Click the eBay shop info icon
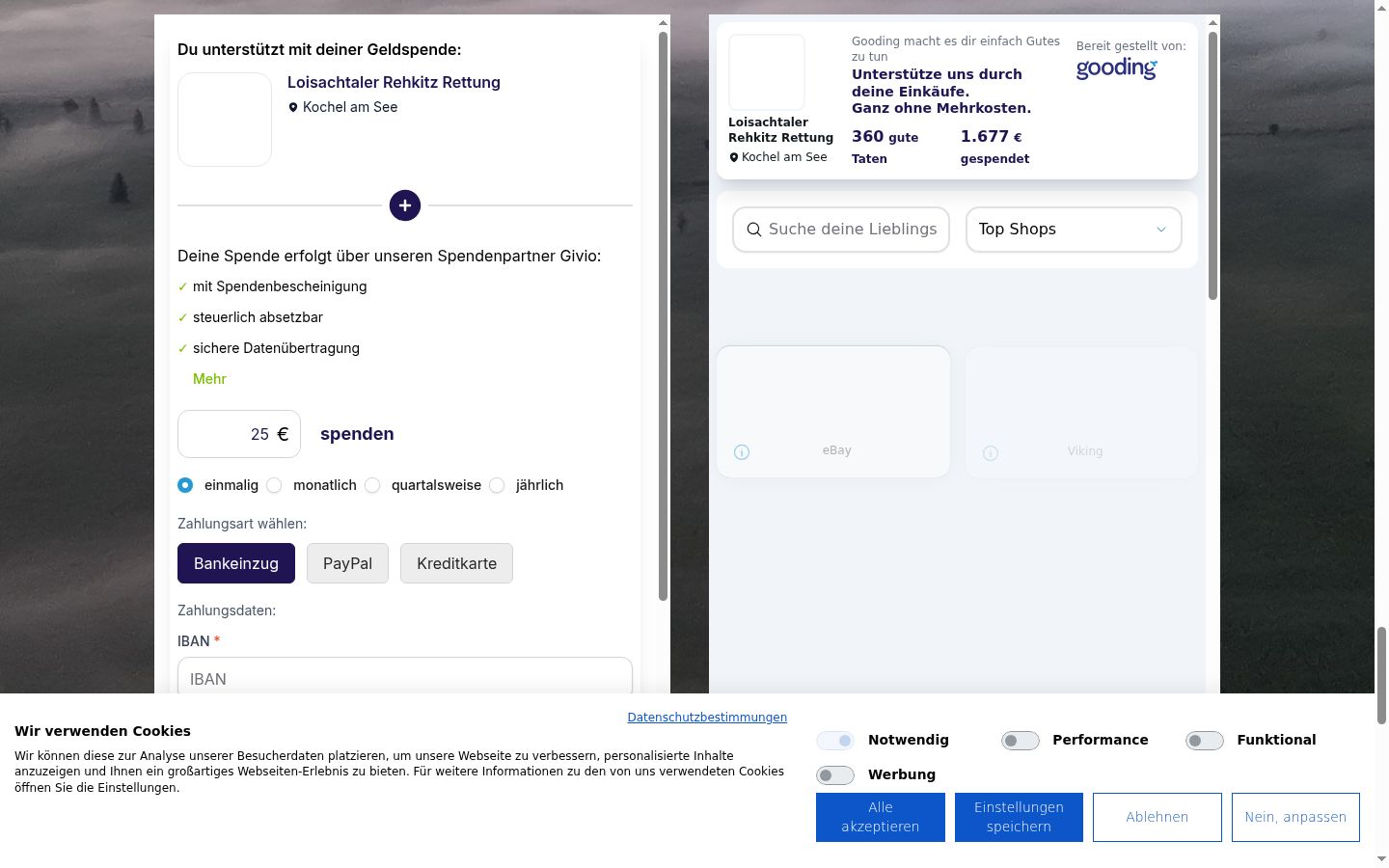This screenshot has height=868, width=1389. coord(742,451)
